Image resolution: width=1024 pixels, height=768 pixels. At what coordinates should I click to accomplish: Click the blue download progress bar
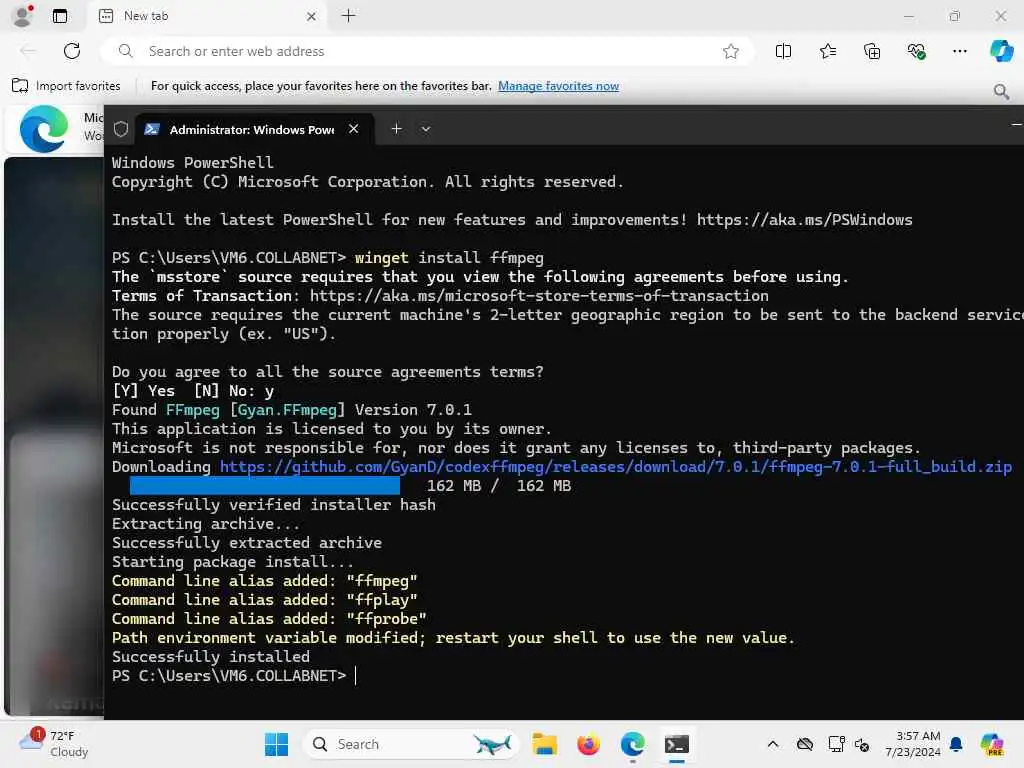(264, 485)
